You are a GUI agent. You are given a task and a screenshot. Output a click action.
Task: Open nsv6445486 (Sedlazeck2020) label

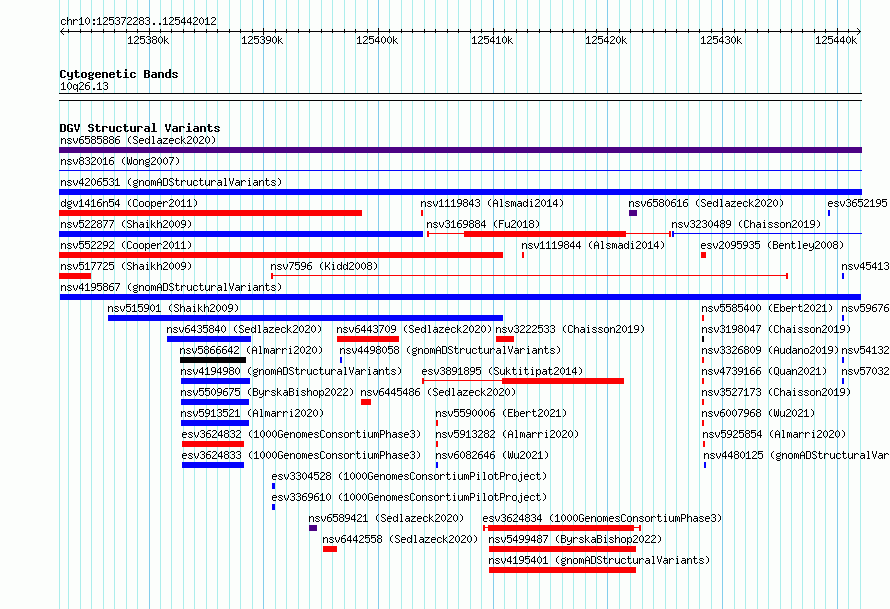click(x=438, y=392)
